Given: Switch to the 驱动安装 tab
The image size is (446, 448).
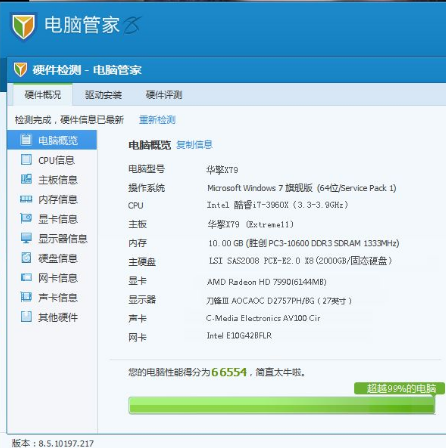Looking at the screenshot, I should 103,95.
